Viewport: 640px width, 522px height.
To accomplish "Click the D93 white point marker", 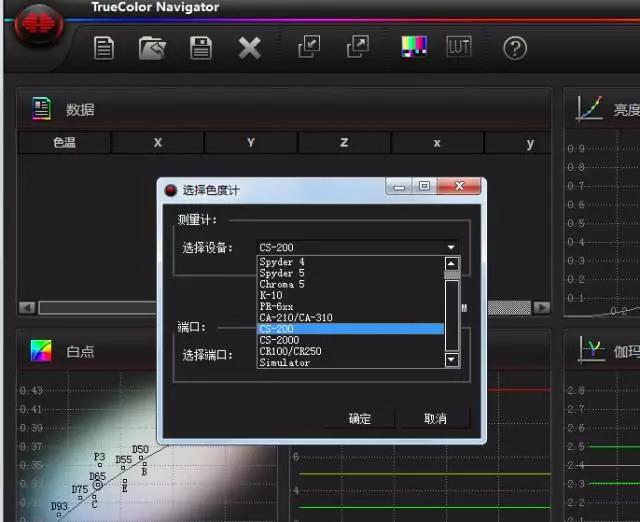I will [59, 514].
